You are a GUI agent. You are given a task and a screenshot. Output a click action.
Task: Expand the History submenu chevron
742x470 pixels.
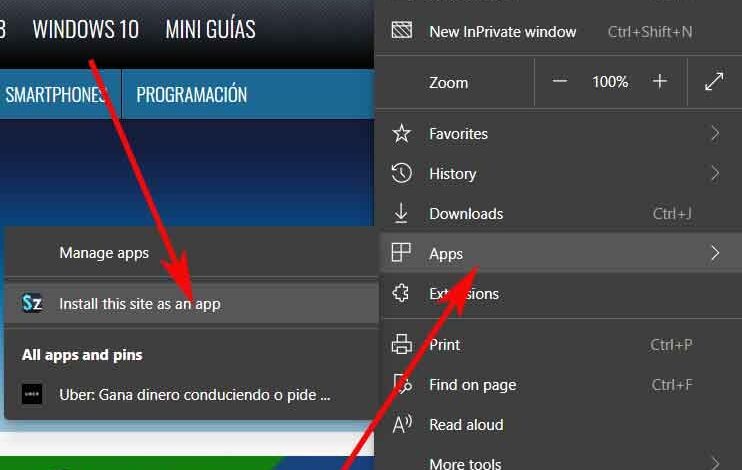715,173
